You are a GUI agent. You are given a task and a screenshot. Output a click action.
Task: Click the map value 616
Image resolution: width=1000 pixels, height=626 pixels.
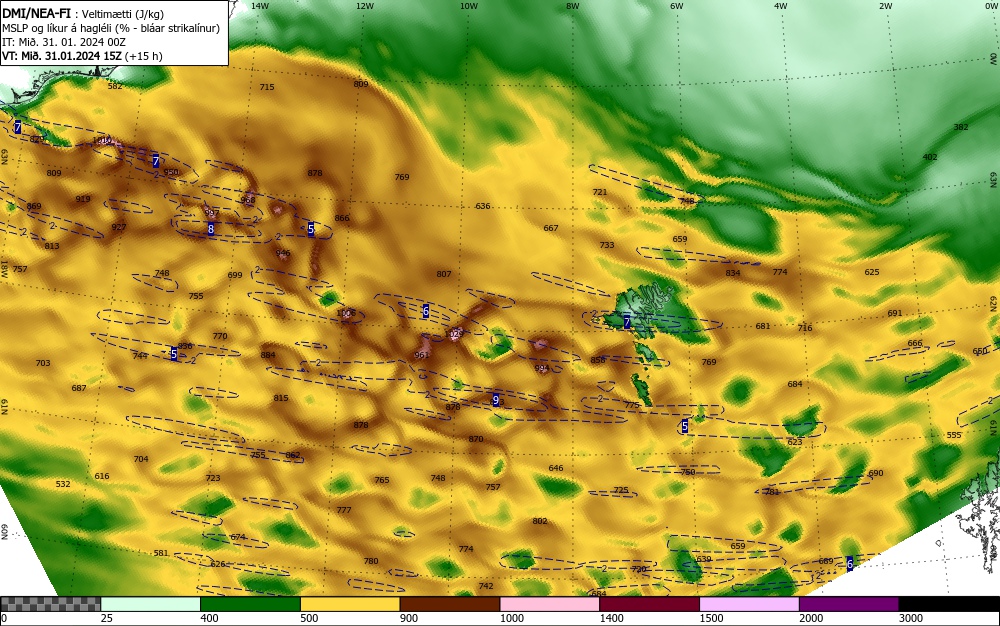(x=101, y=476)
